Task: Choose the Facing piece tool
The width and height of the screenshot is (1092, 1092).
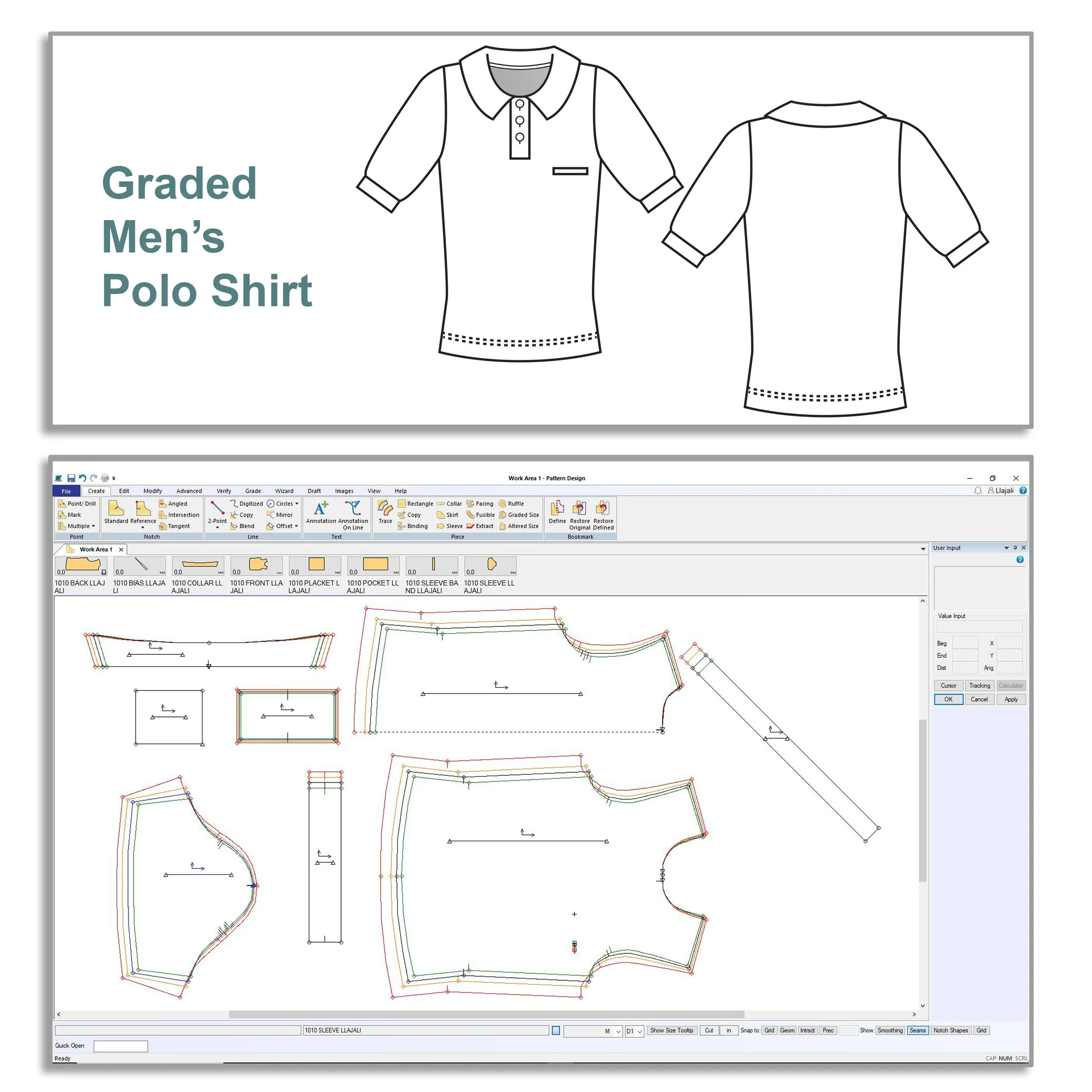Action: 480,504
